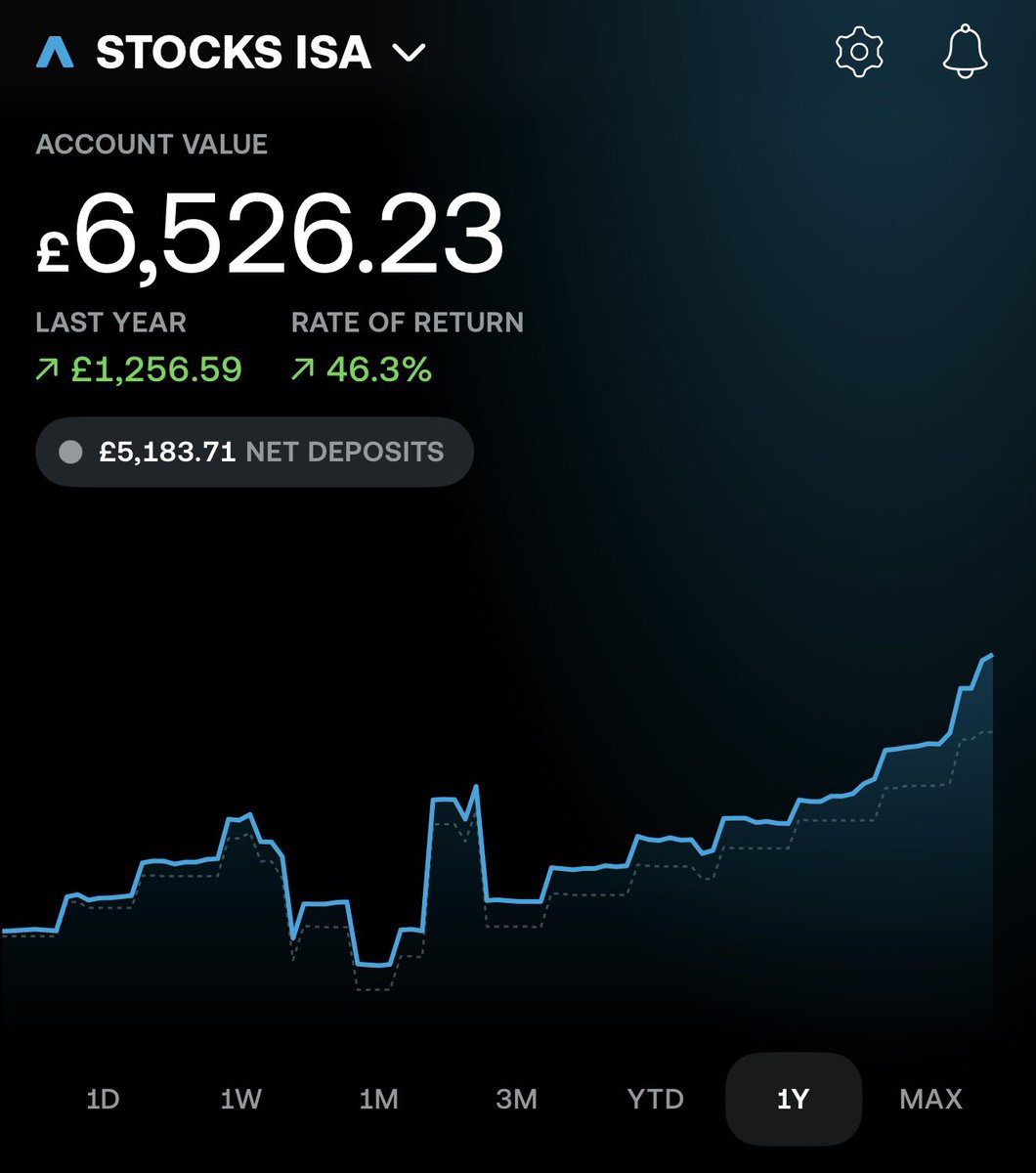Select the active 1Y range tab
The height and width of the screenshot is (1173, 1036).
coord(794,1099)
